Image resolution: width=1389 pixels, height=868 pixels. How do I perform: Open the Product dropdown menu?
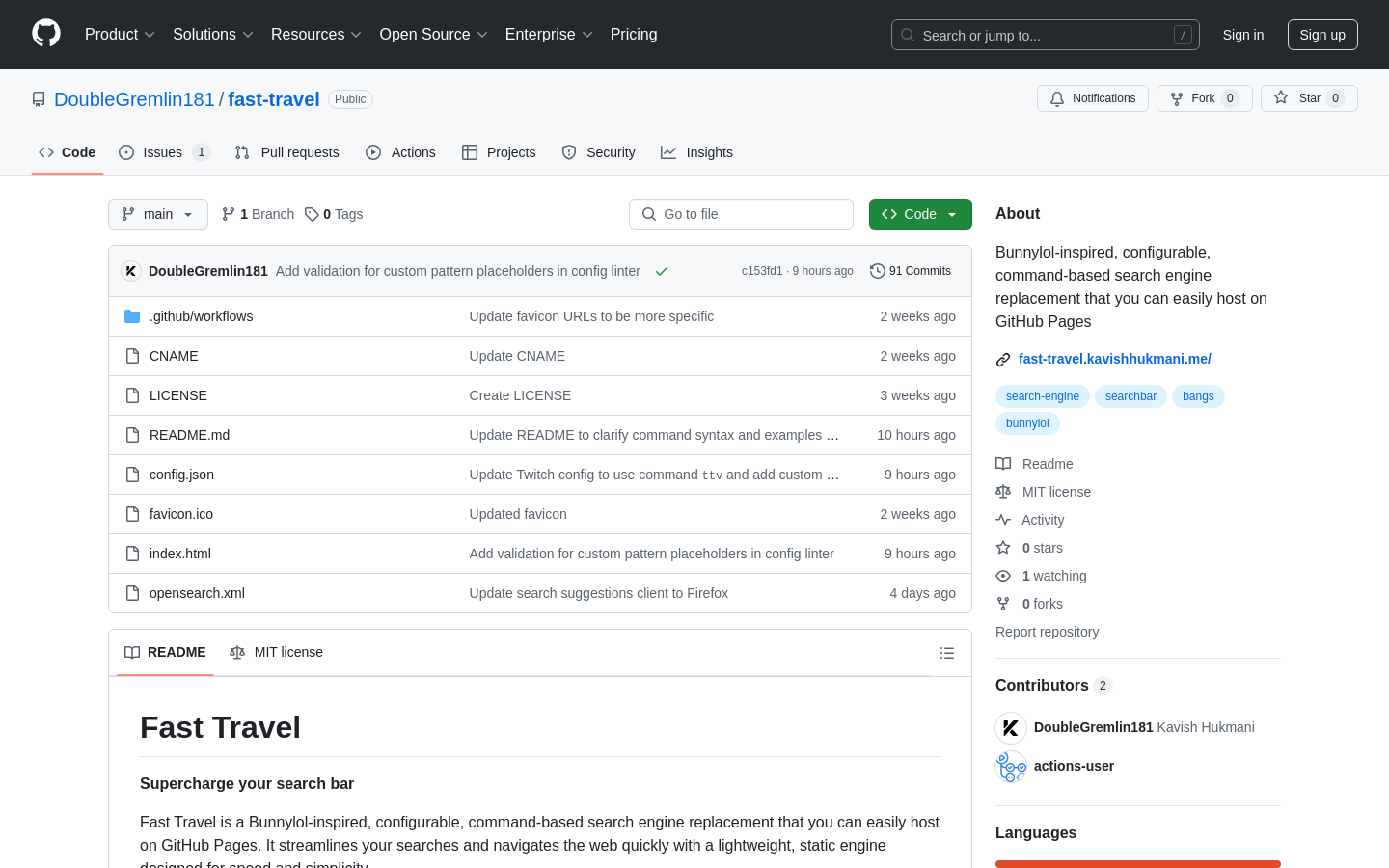tap(120, 35)
